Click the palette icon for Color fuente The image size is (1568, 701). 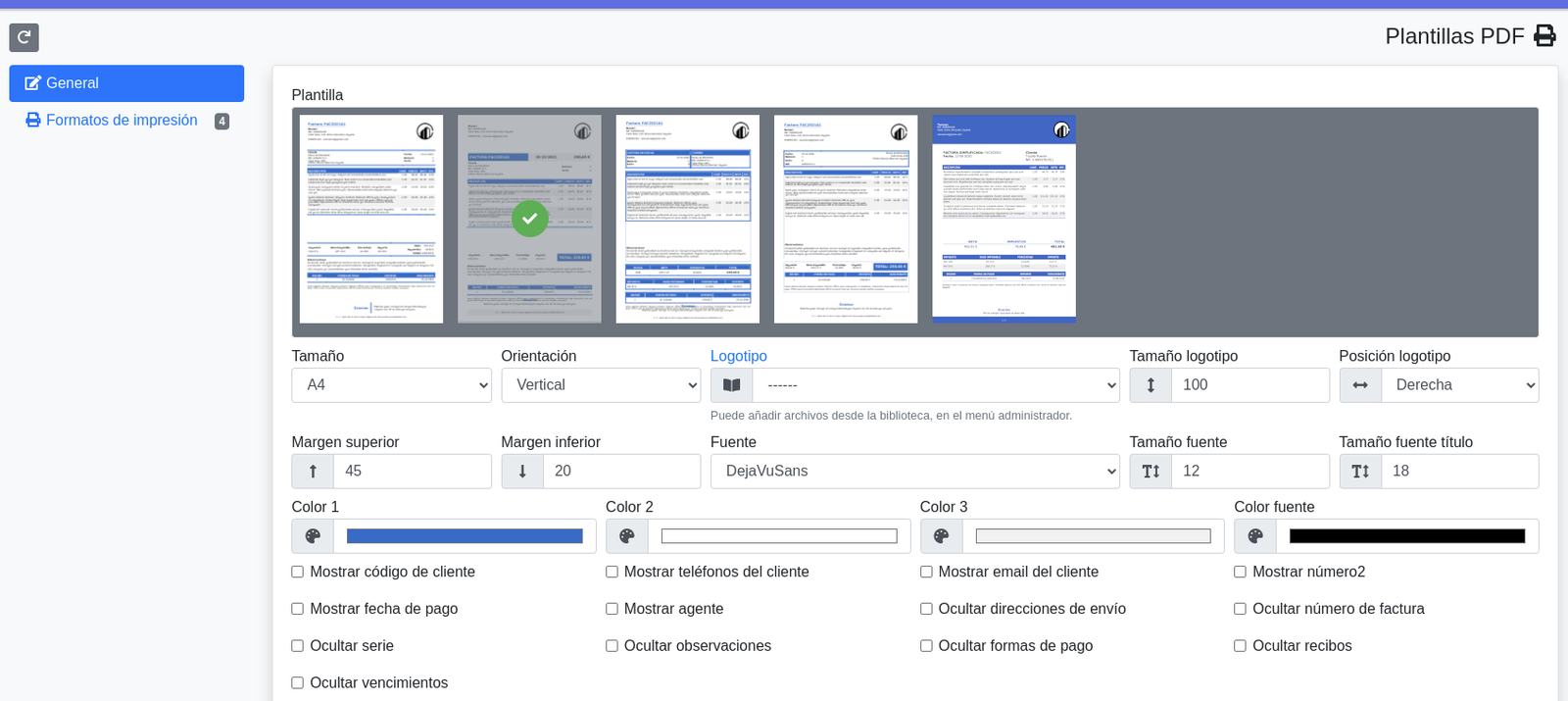pos(1255,536)
